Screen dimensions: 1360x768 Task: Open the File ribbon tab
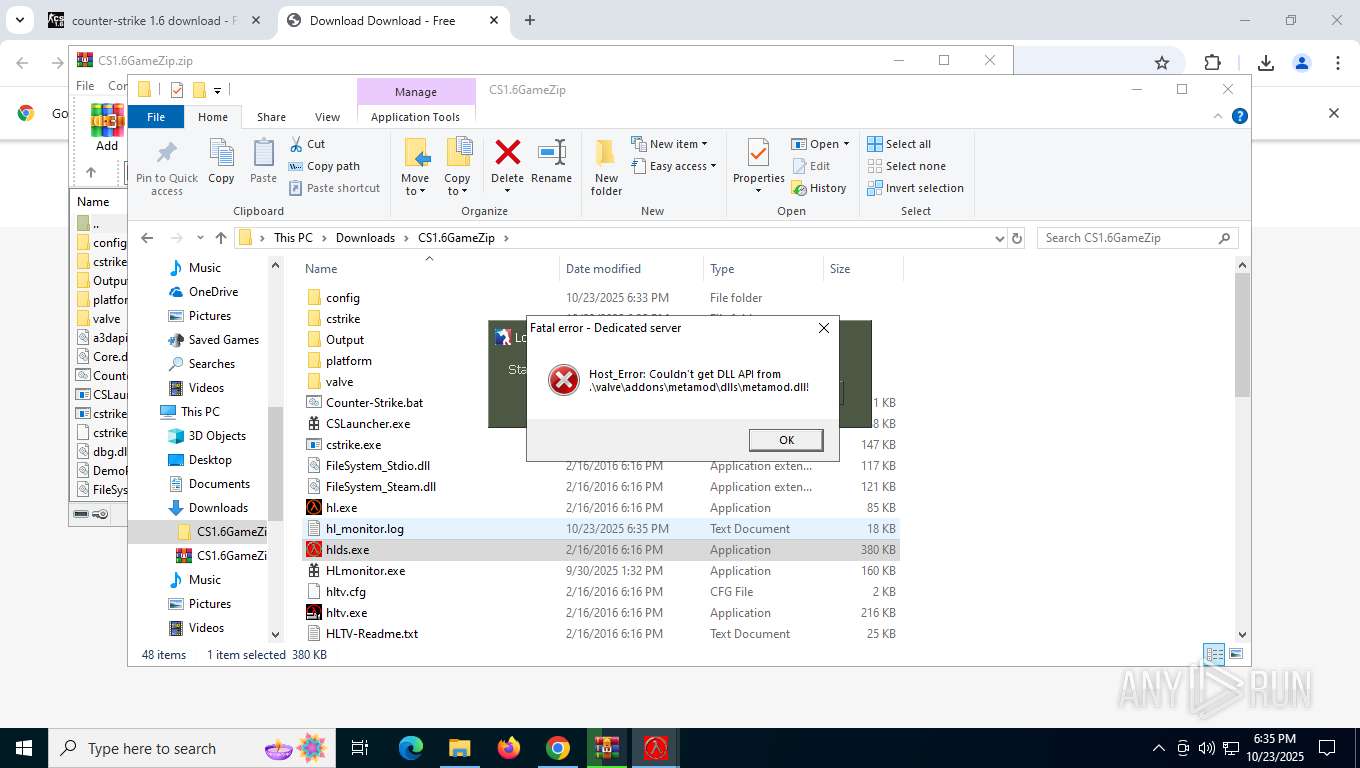point(156,117)
